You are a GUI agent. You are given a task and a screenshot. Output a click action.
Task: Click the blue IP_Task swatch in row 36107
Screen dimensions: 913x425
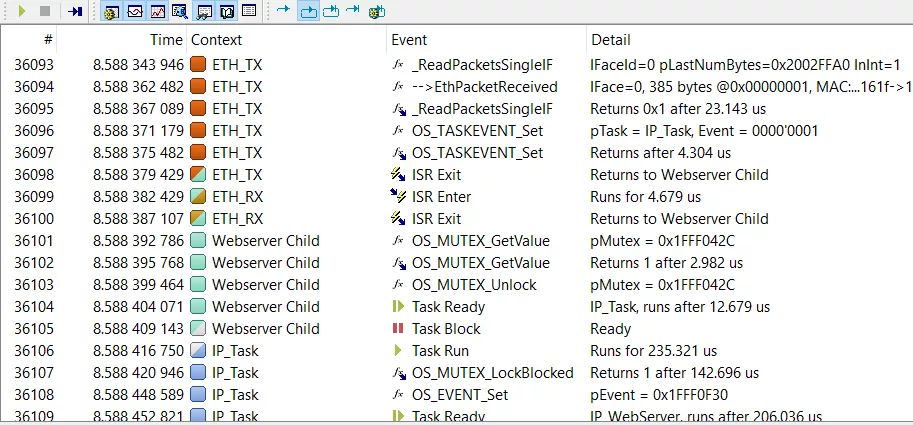199,373
